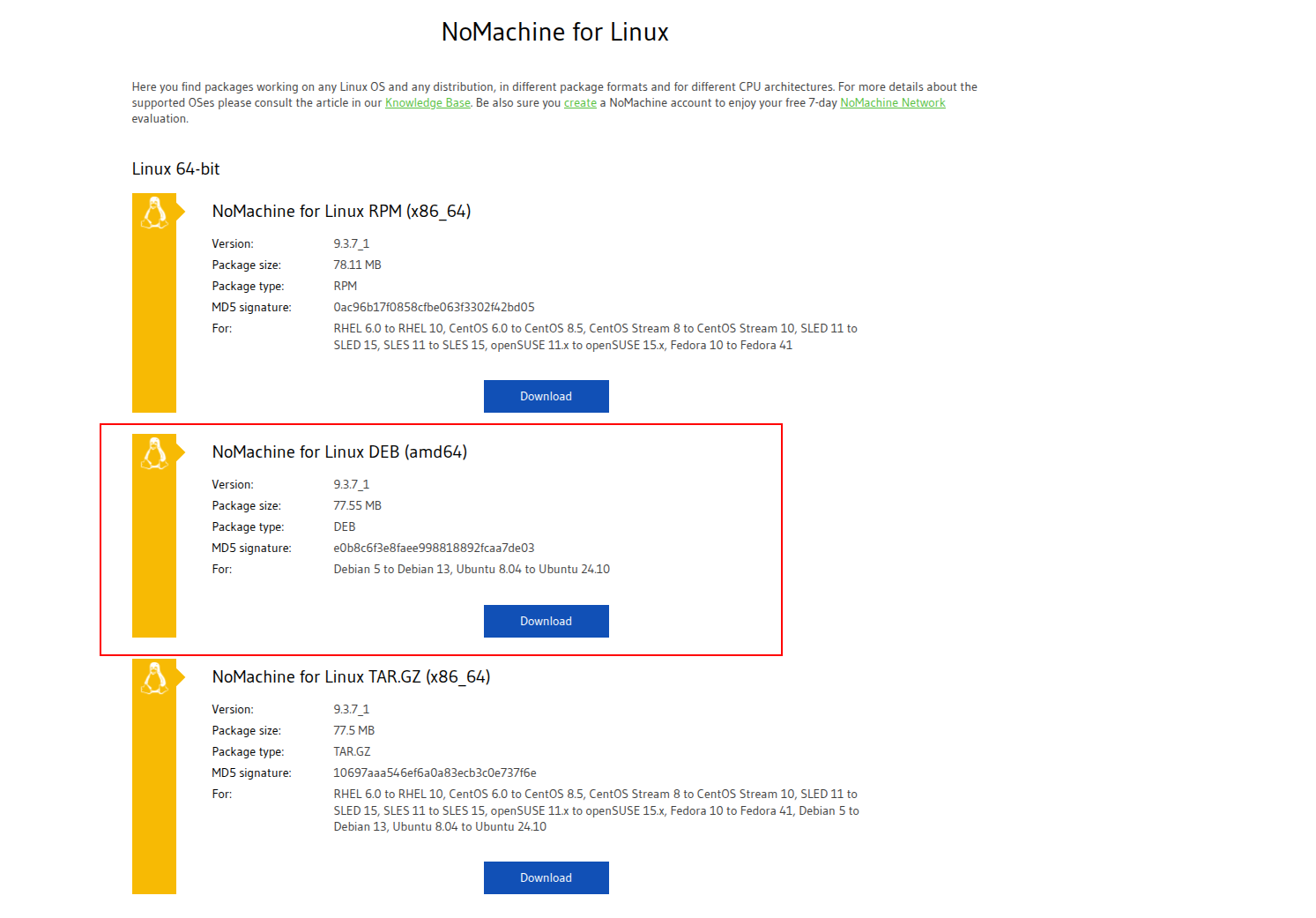Click the heading NoMachine for Linux RPM (x86_64)
The image size is (1316, 918).
(342, 212)
